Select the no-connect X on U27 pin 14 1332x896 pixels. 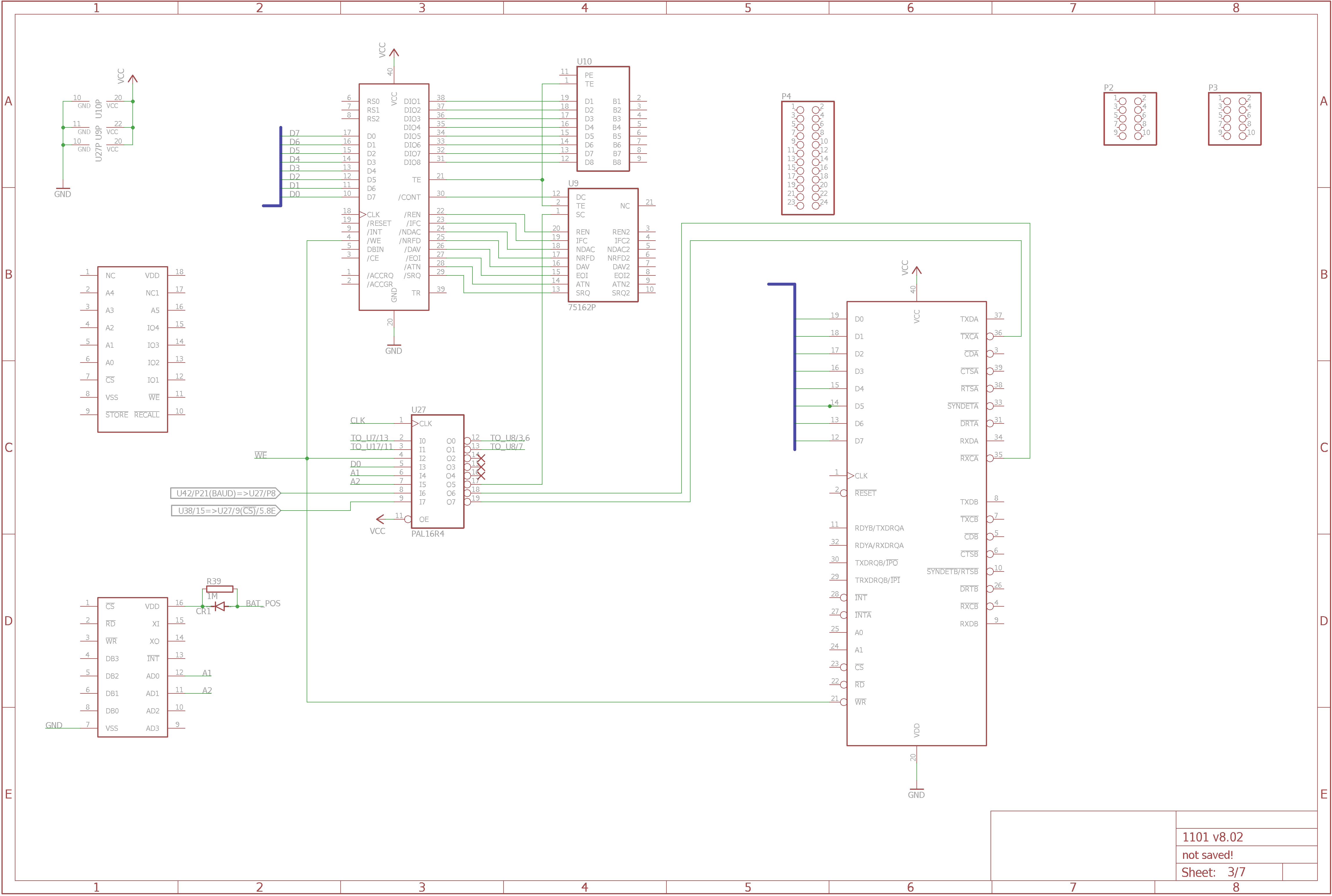point(481,458)
